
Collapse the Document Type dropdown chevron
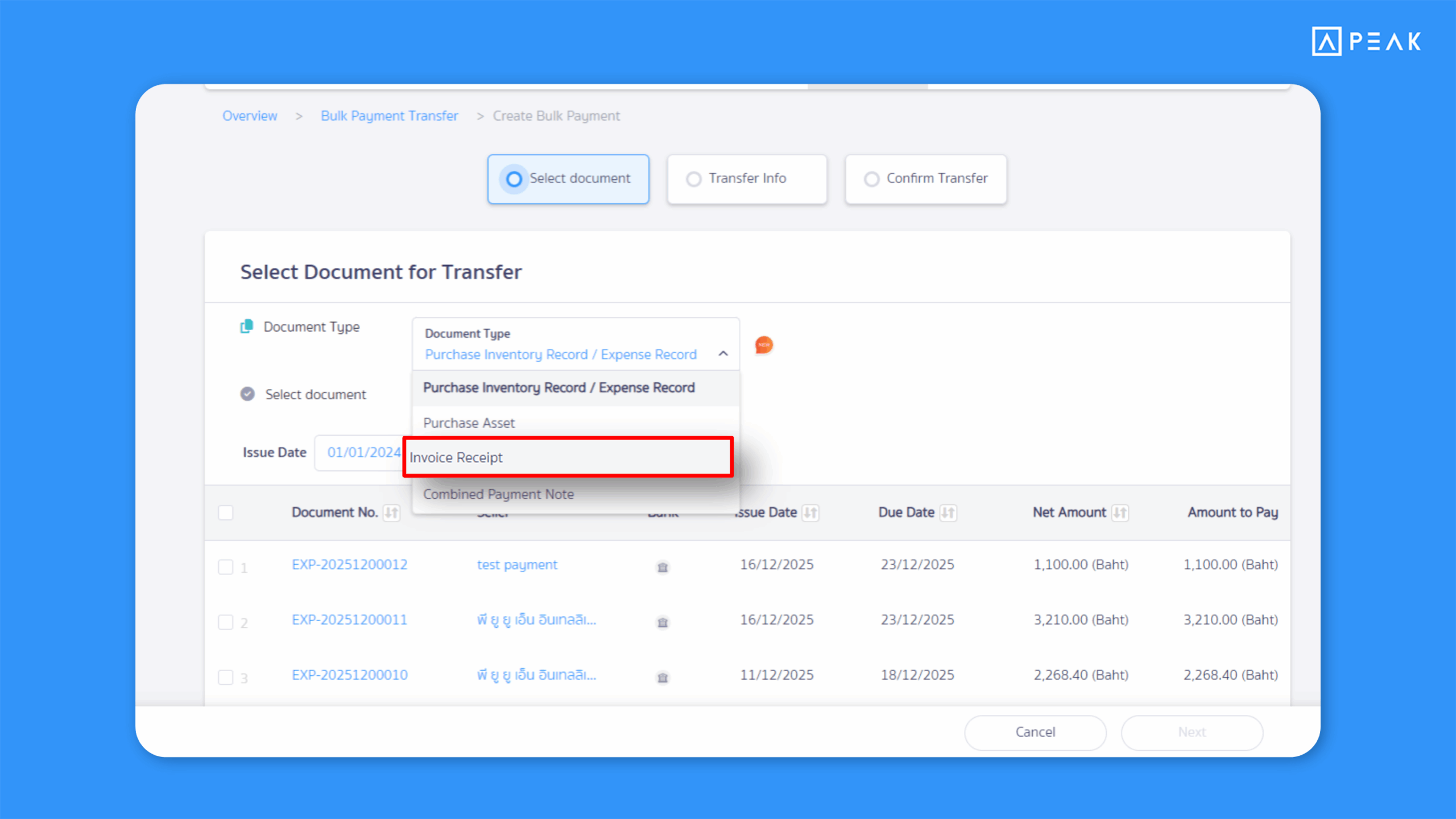pos(723,353)
